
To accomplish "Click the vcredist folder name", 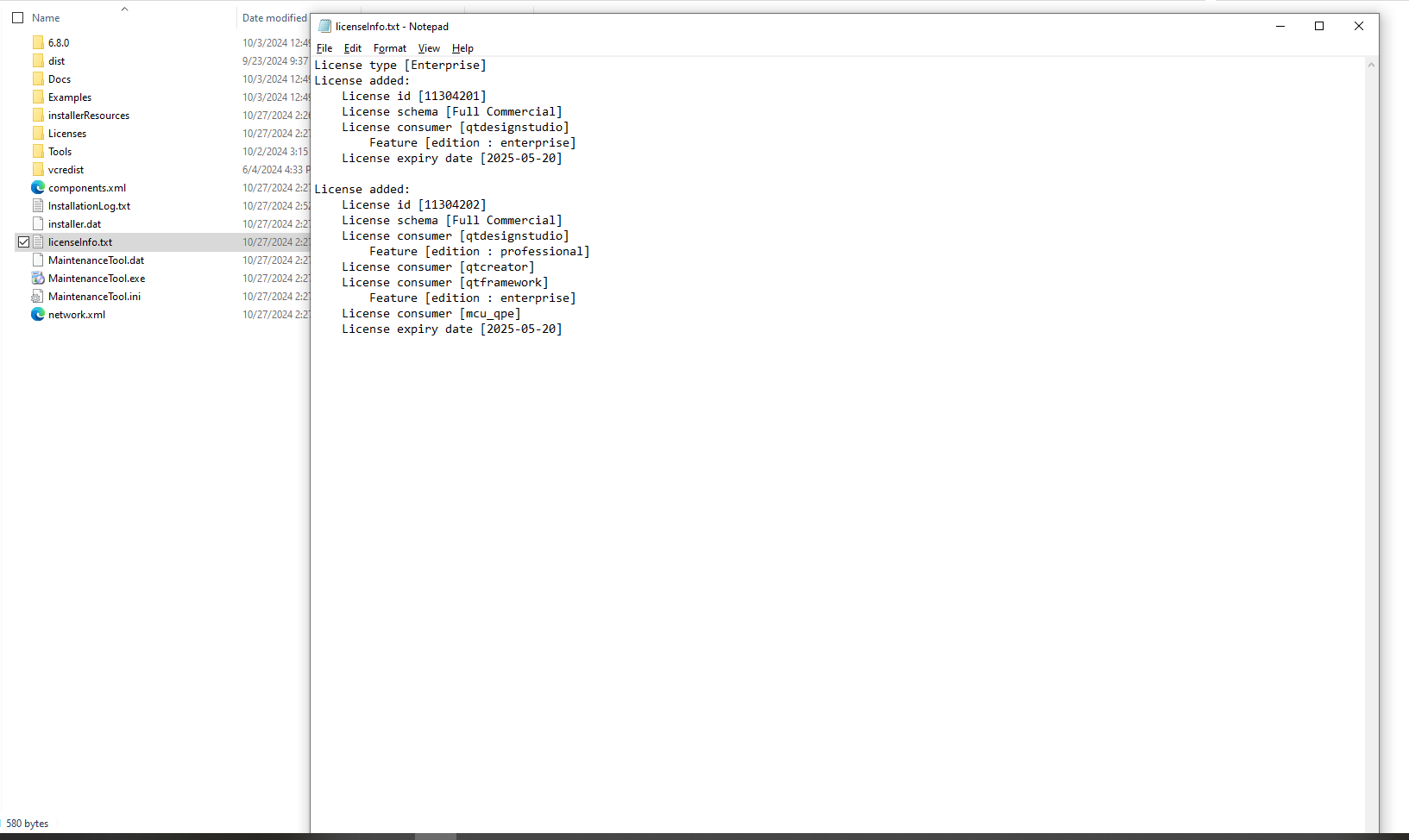I will tap(66, 169).
